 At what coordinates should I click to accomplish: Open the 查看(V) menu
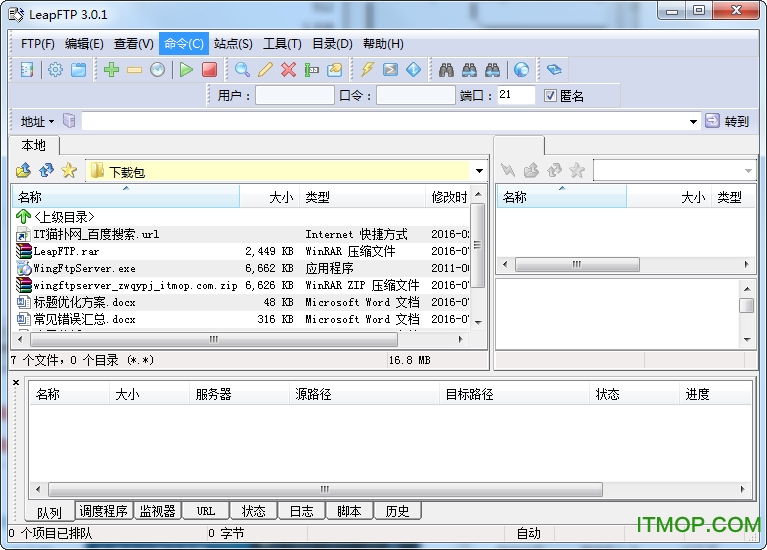[x=134, y=44]
